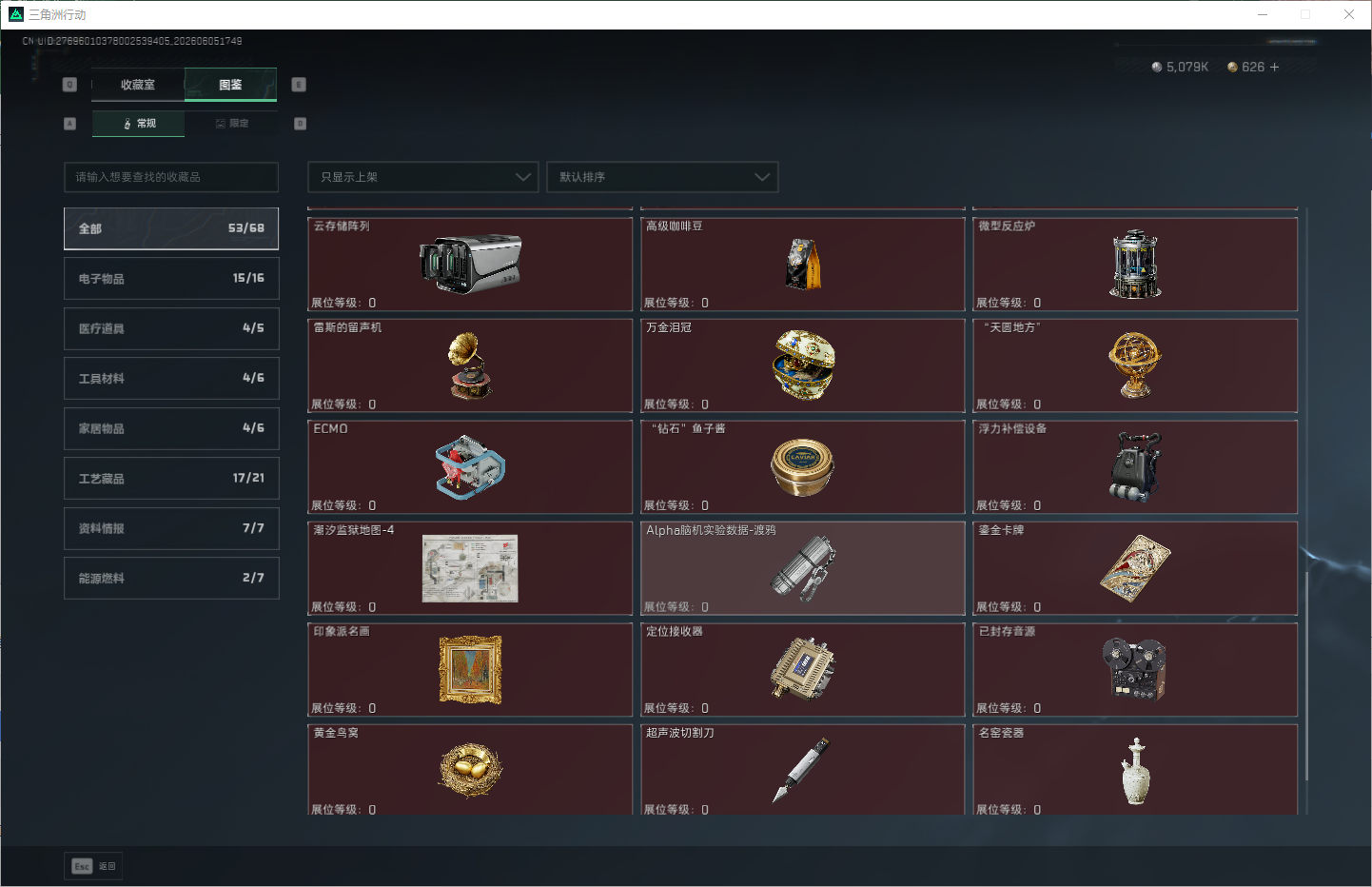1372x887 pixels.
Task: Click the gold coin add (+) button
Action: tap(1274, 67)
